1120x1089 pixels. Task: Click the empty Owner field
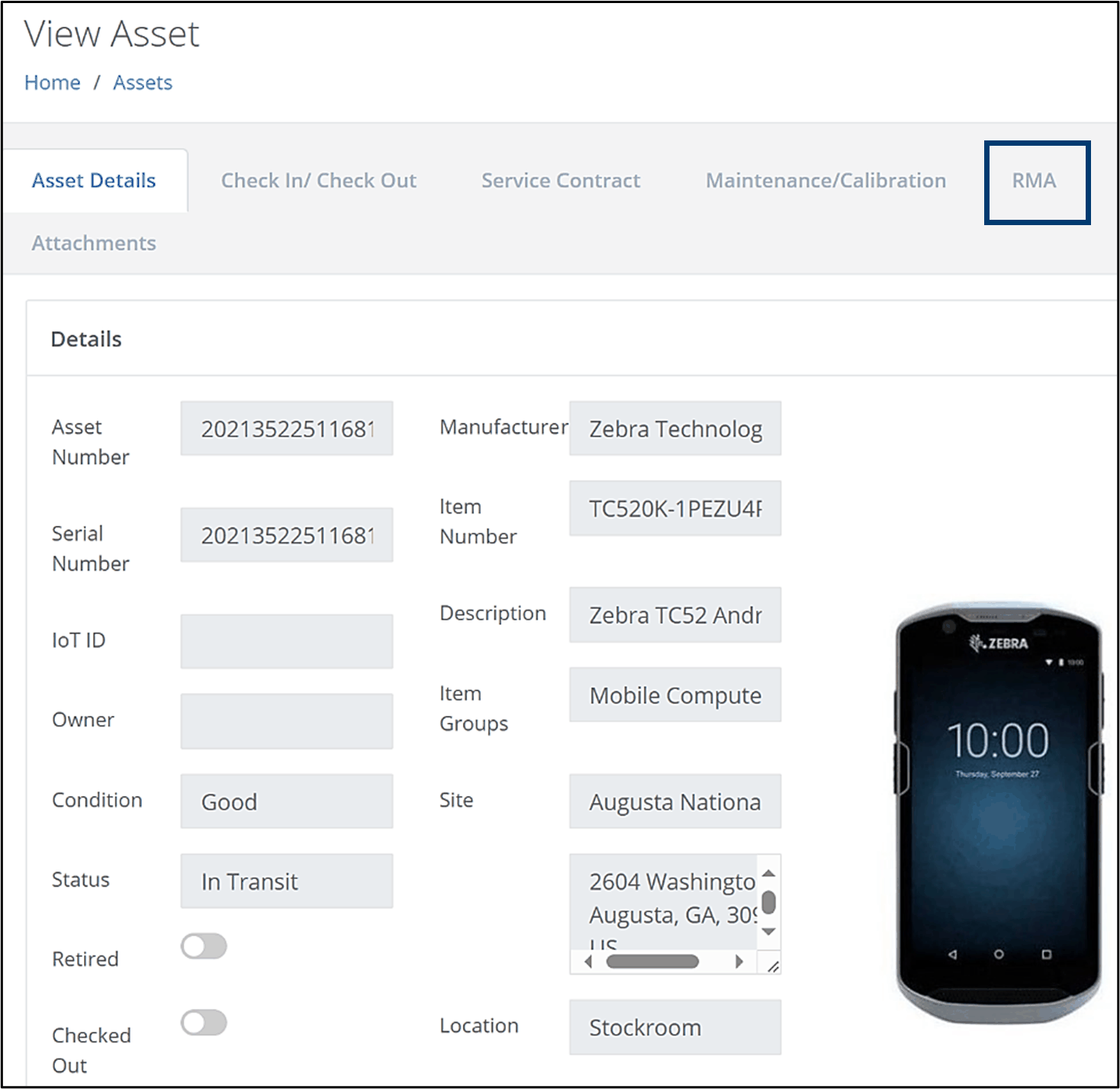(287, 721)
